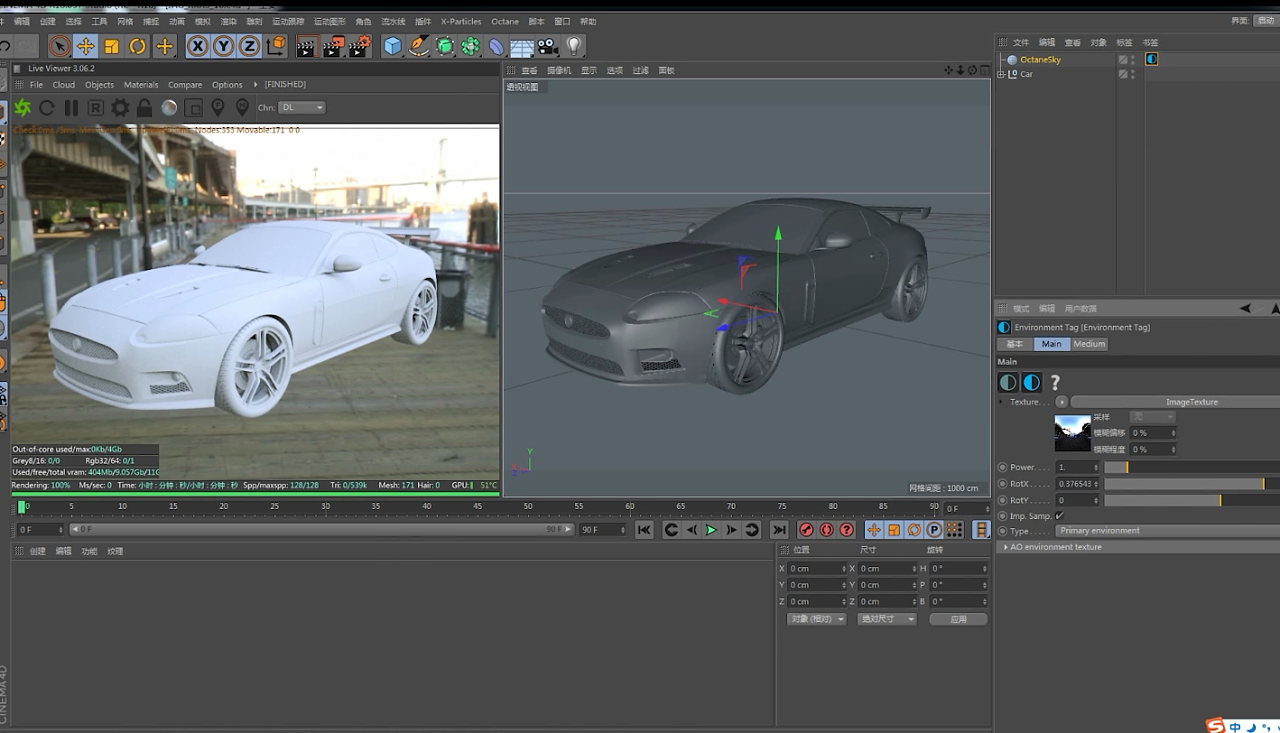The width and height of the screenshot is (1280, 733).
Task: Toggle visibility dots for OctaneSky object
Action: tap(1133, 60)
